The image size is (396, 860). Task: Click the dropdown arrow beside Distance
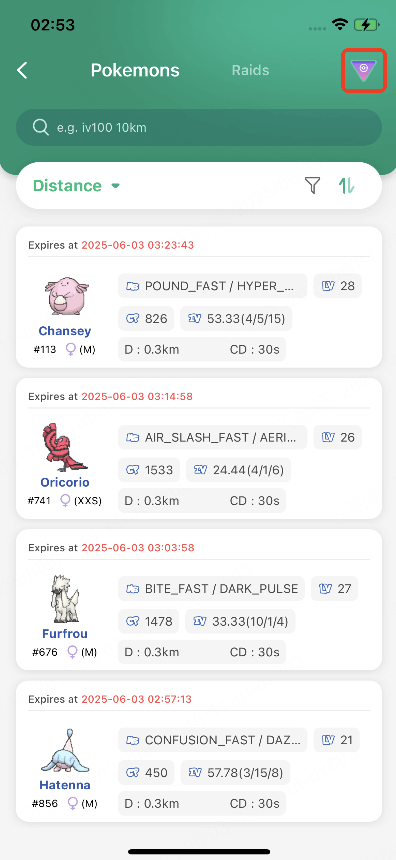[115, 186]
